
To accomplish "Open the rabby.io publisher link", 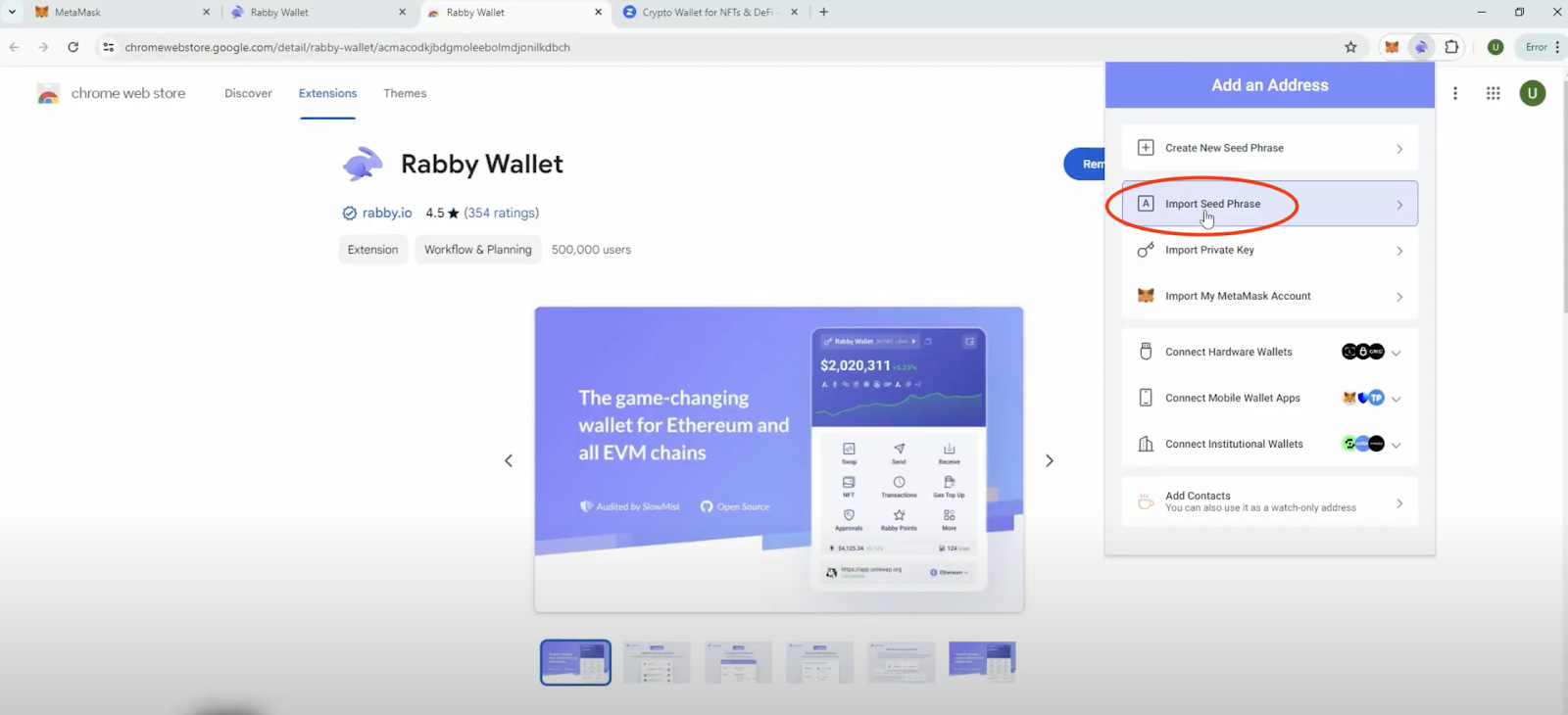I will 386,213.
